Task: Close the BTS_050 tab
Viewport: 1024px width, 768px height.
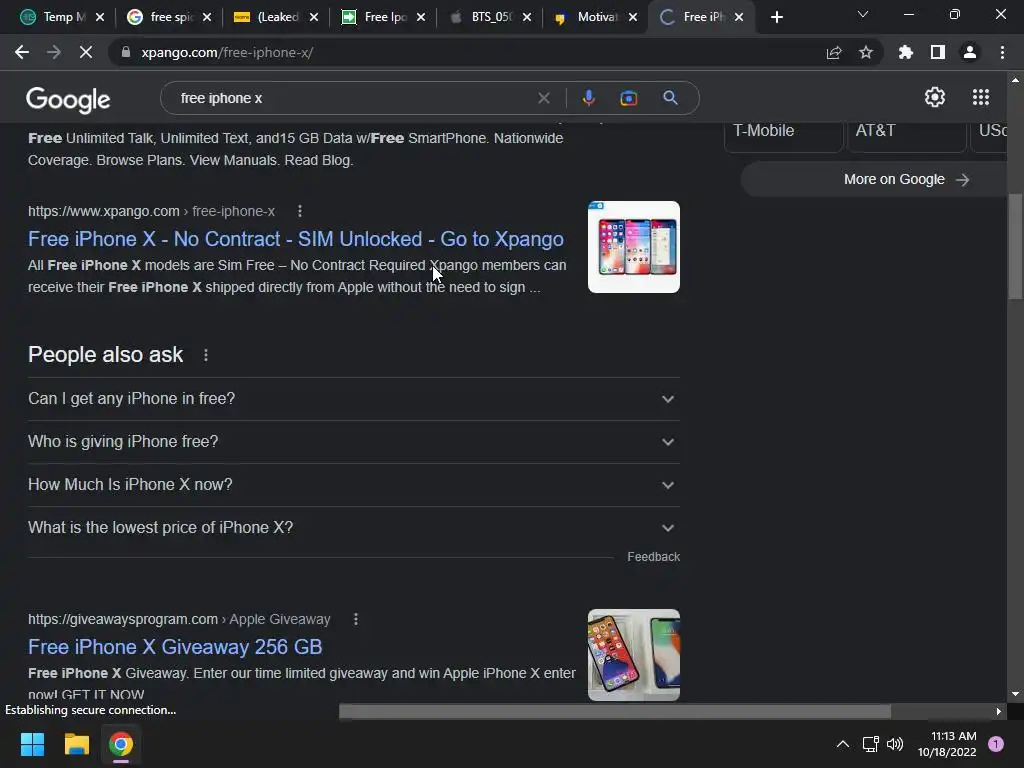Action: (x=527, y=18)
